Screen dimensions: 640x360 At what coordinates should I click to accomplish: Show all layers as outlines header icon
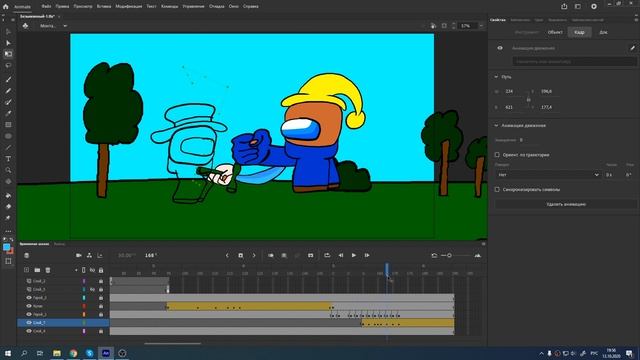84,270
